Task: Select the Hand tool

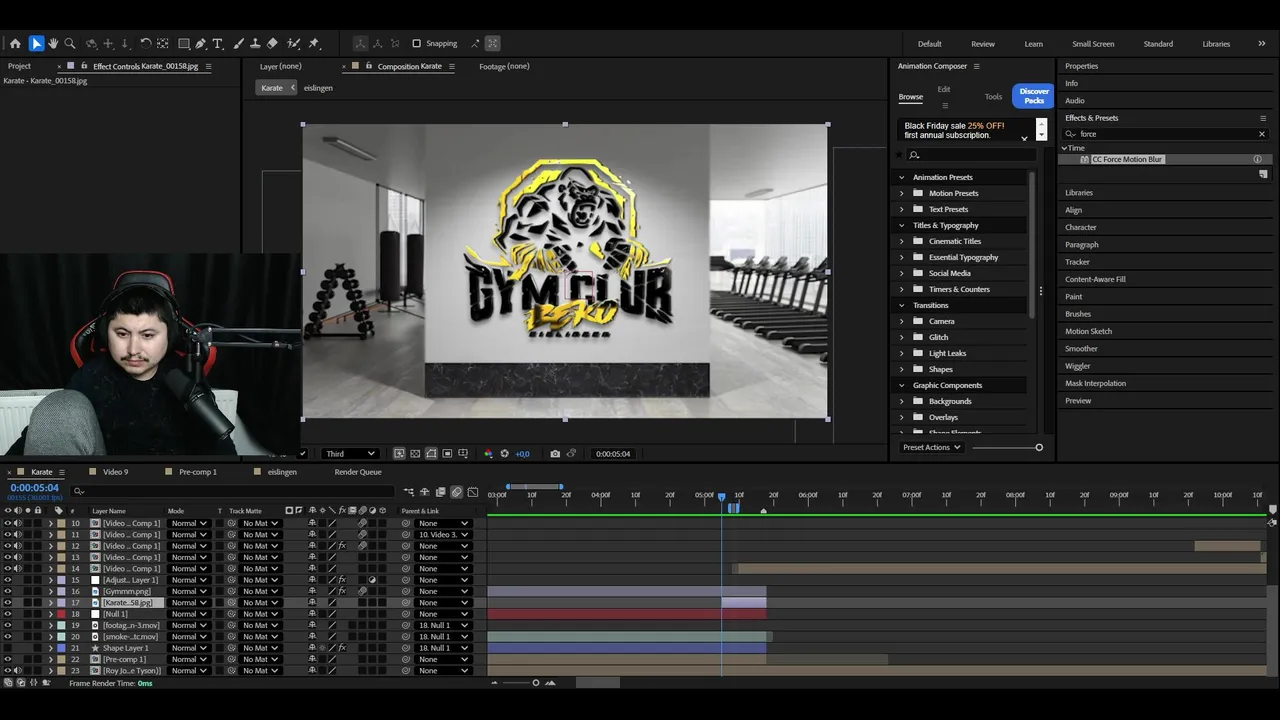Action: coord(53,43)
